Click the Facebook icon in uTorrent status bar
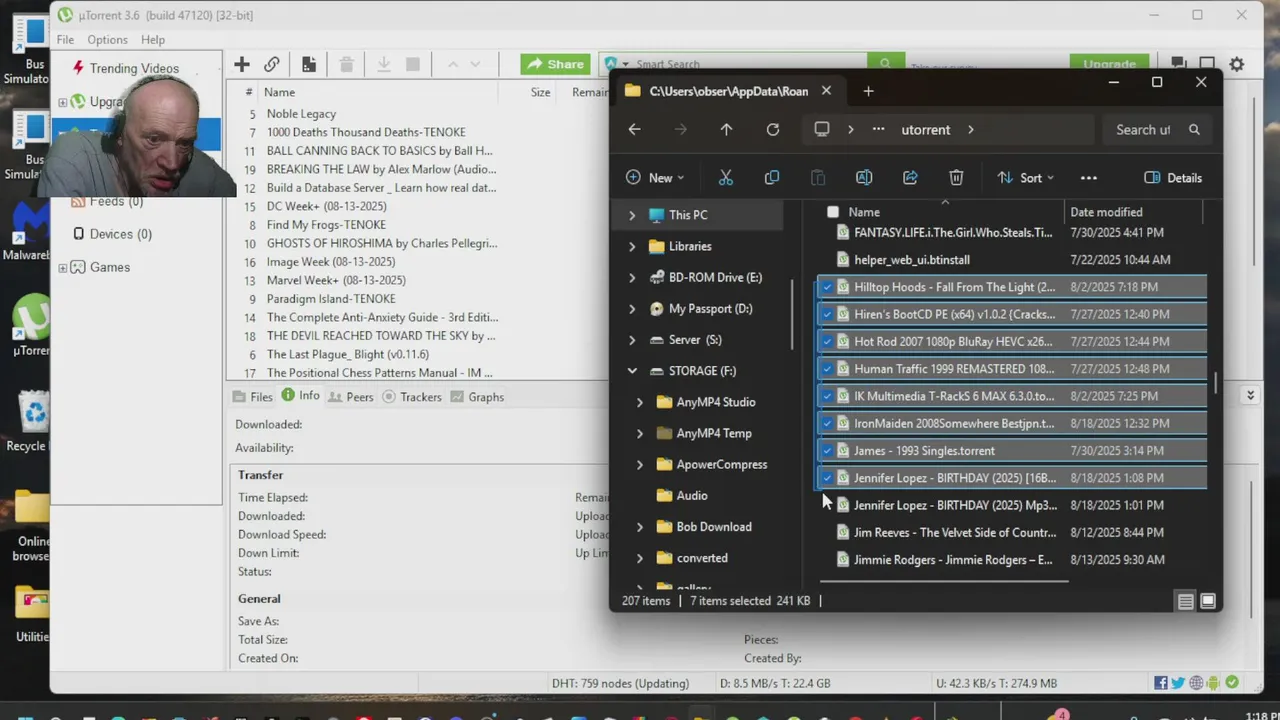1280x720 pixels. tap(1161, 683)
